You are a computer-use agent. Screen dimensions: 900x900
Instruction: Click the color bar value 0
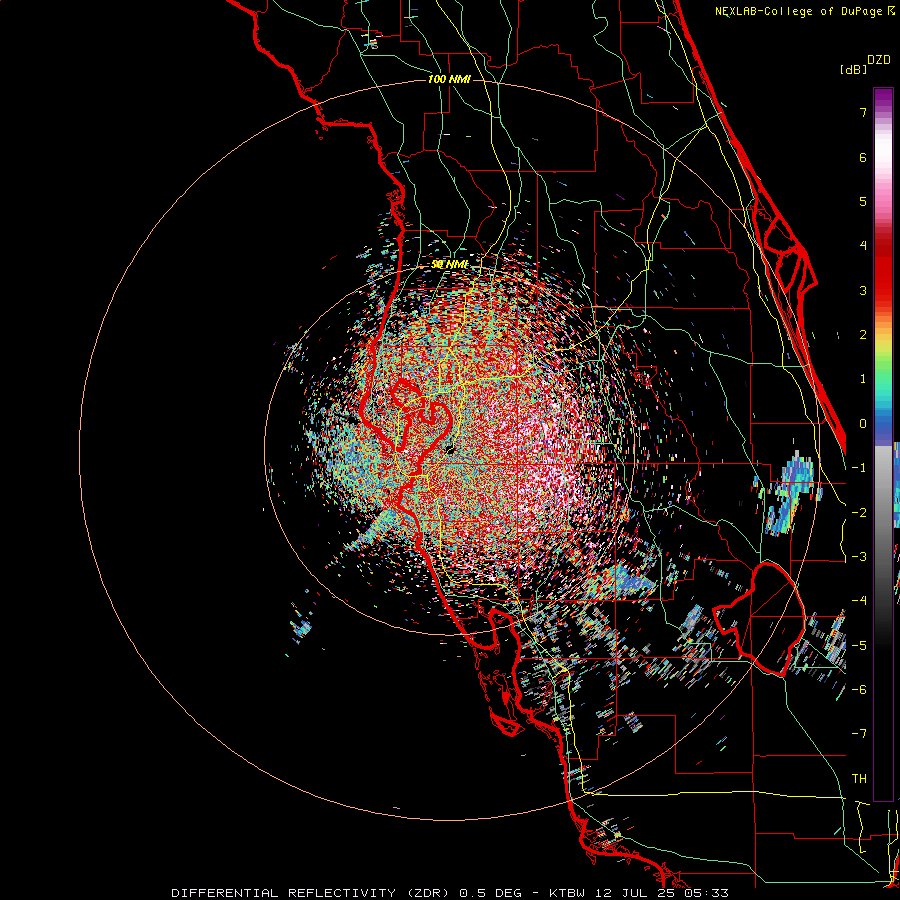[863, 424]
